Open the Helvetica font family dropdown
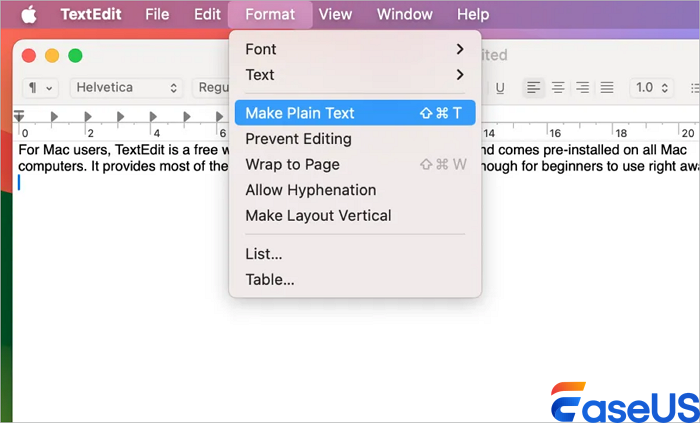 click(x=126, y=87)
